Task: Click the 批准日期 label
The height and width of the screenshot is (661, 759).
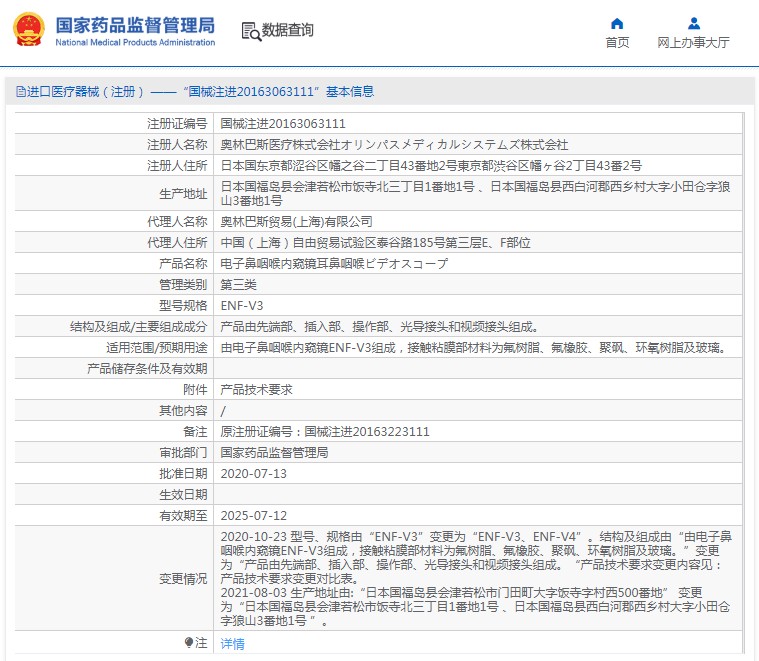Action: point(183,474)
